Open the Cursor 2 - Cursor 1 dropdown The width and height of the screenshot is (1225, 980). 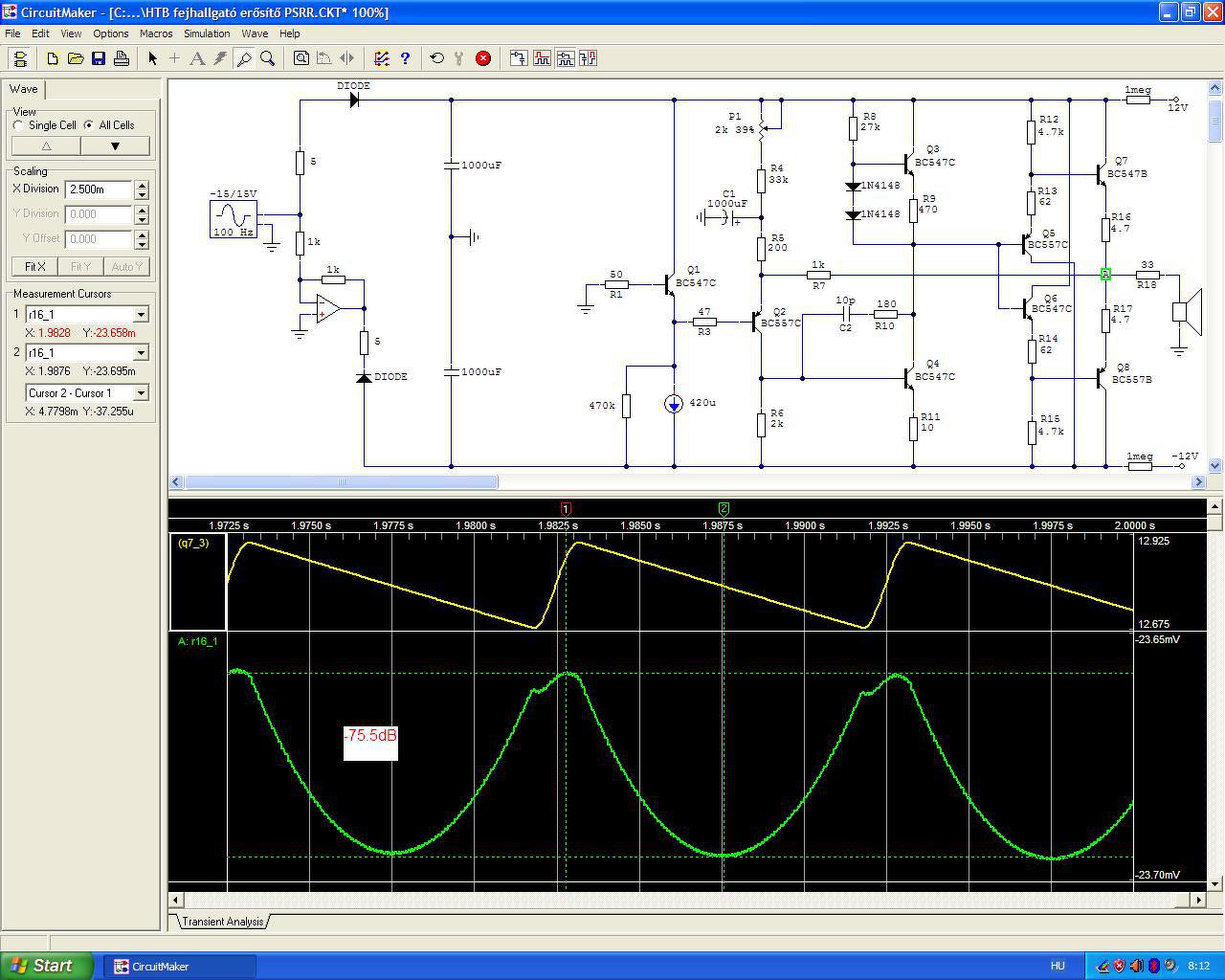click(x=141, y=393)
